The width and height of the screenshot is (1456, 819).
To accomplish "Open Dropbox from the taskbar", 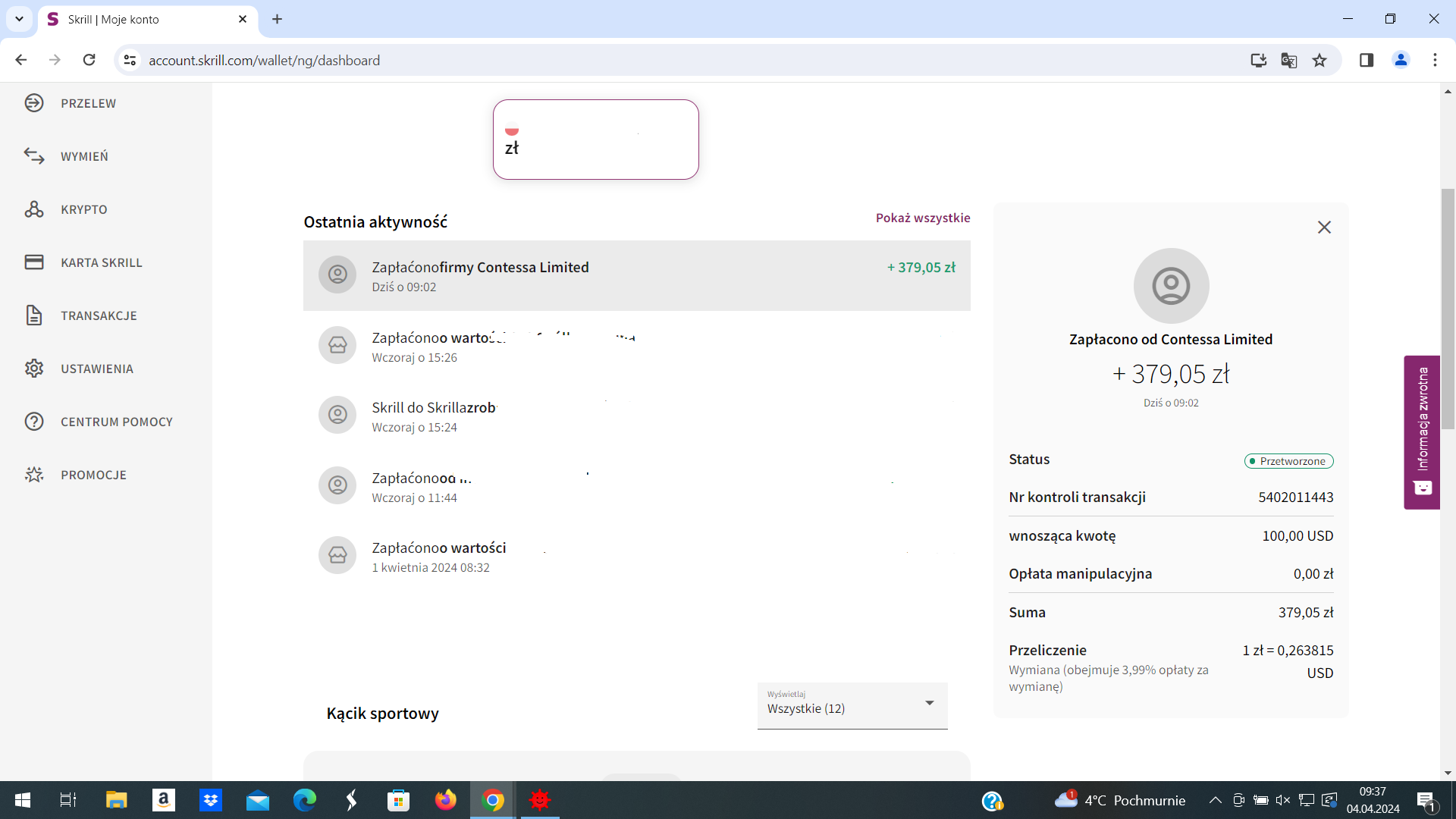I will click(x=211, y=800).
